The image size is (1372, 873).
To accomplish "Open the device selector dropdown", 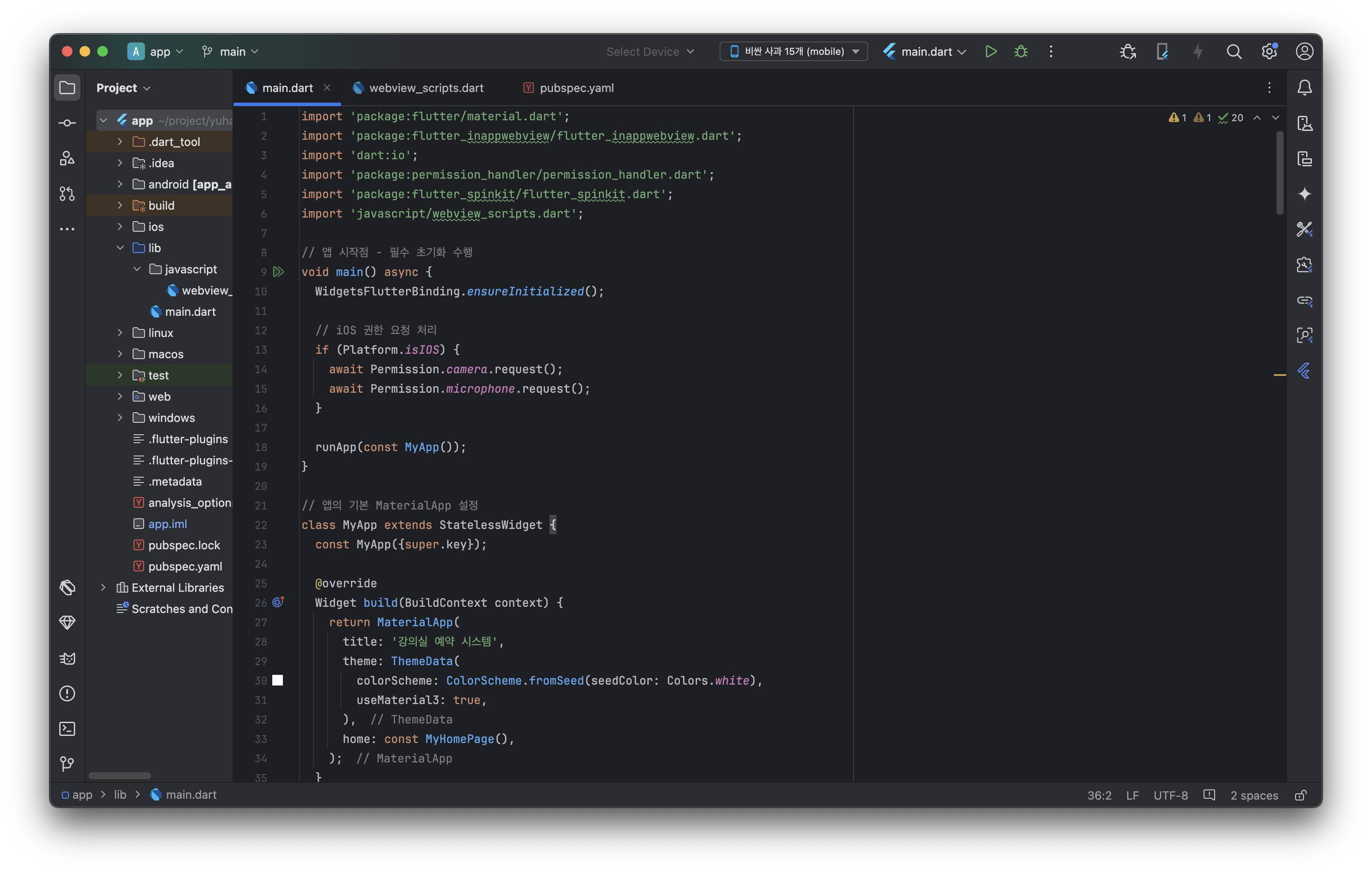I will click(x=793, y=51).
